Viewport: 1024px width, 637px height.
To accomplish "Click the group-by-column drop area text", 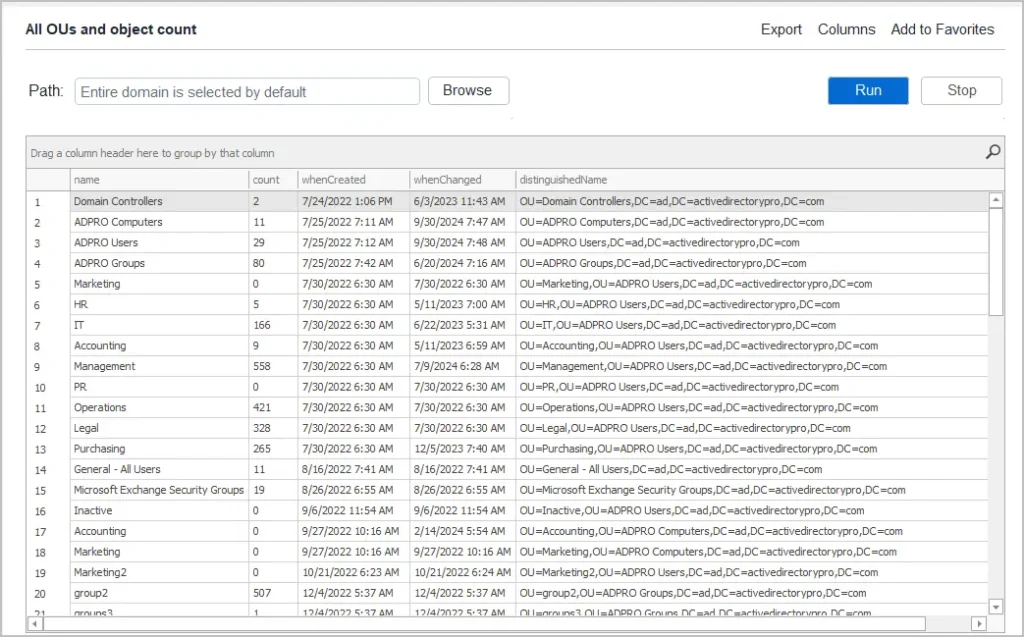I will [152, 153].
